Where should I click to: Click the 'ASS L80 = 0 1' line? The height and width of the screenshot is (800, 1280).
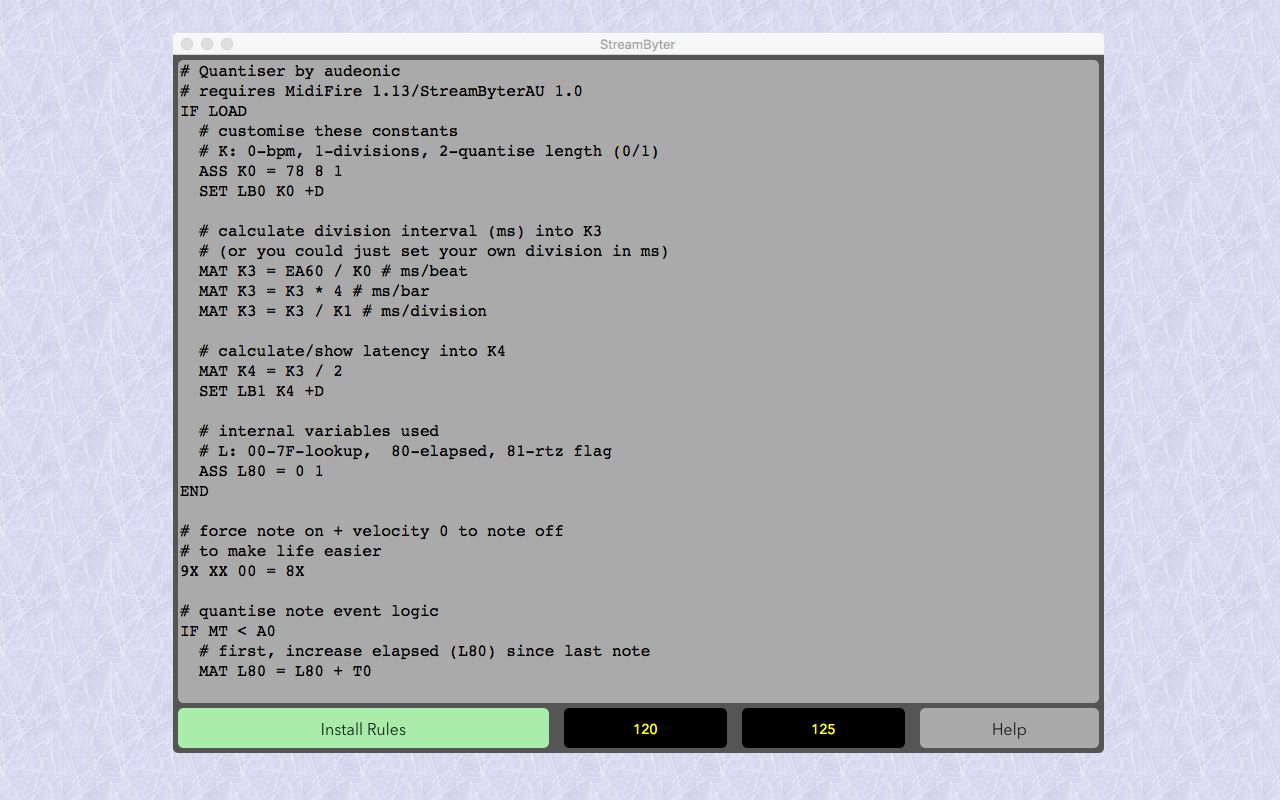click(x=261, y=471)
